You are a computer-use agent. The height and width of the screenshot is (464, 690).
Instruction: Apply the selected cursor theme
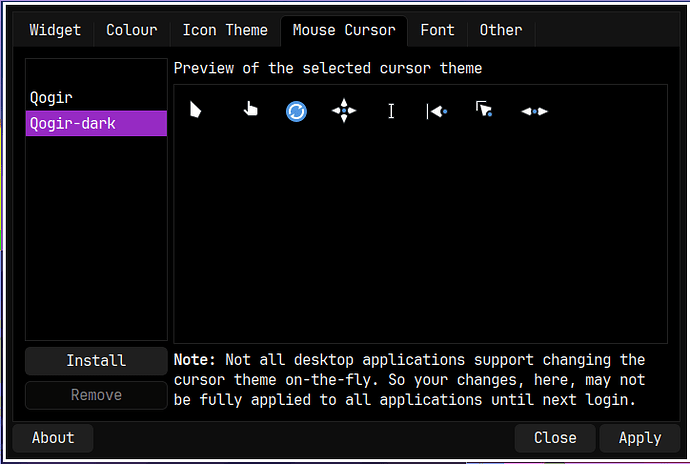click(640, 438)
